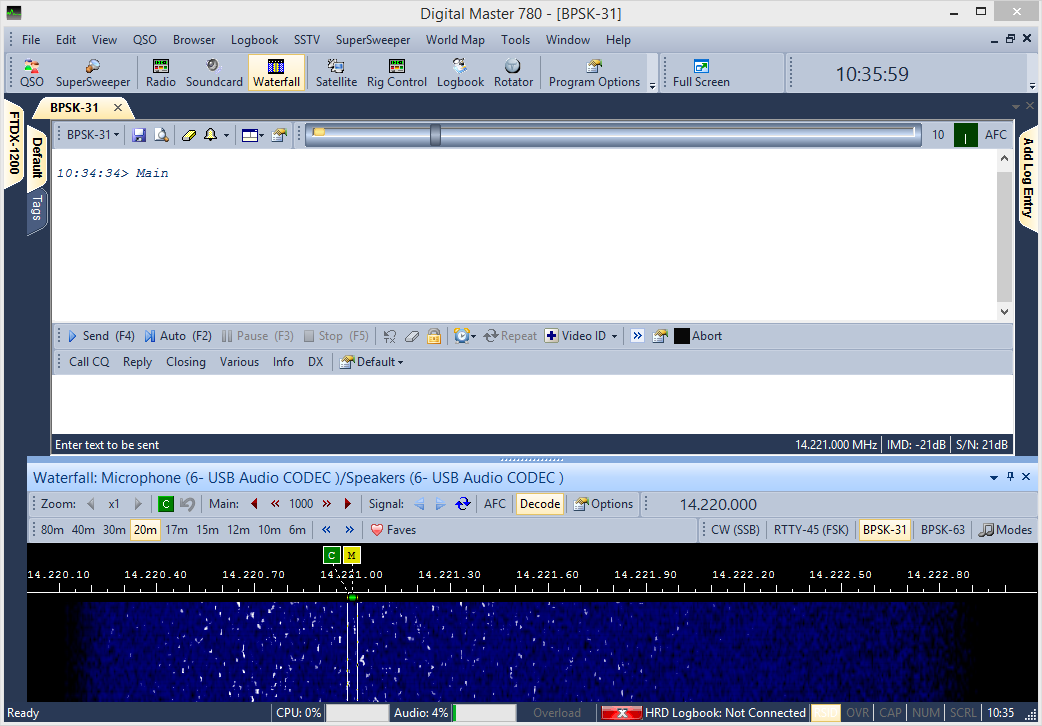This screenshot has height=726, width=1042.
Task: Open the Rotator toolbar icon
Action: [513, 73]
